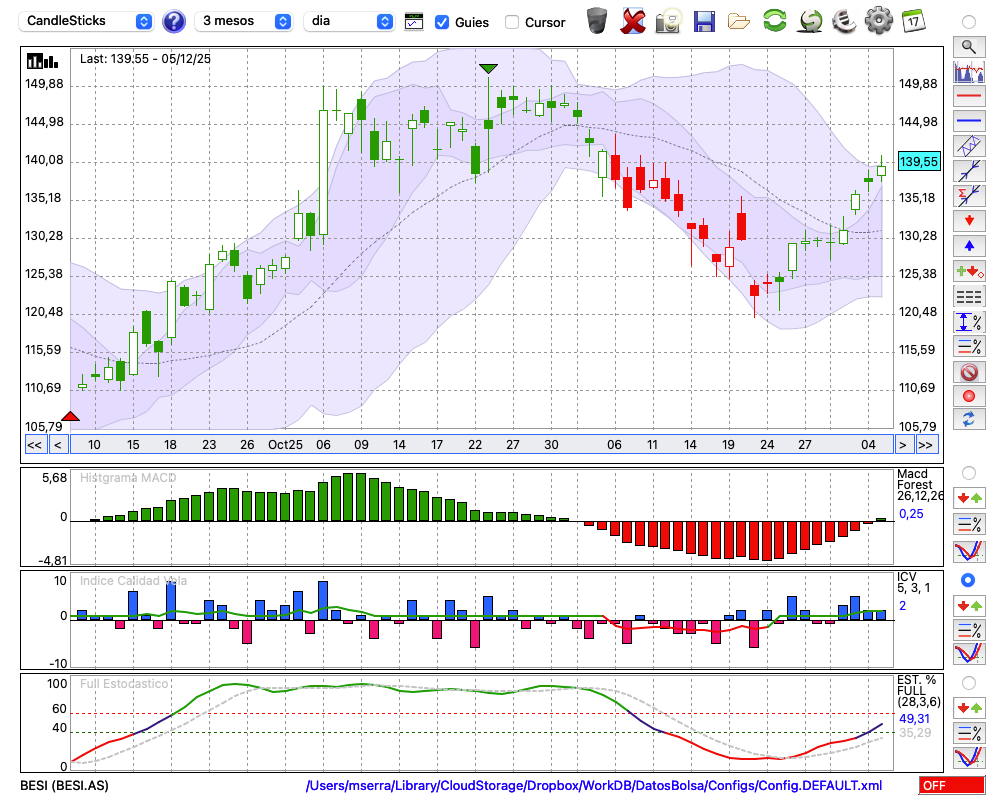Open settings with the gear icon
The width and height of the screenshot is (1000, 800).
[x=879, y=20]
